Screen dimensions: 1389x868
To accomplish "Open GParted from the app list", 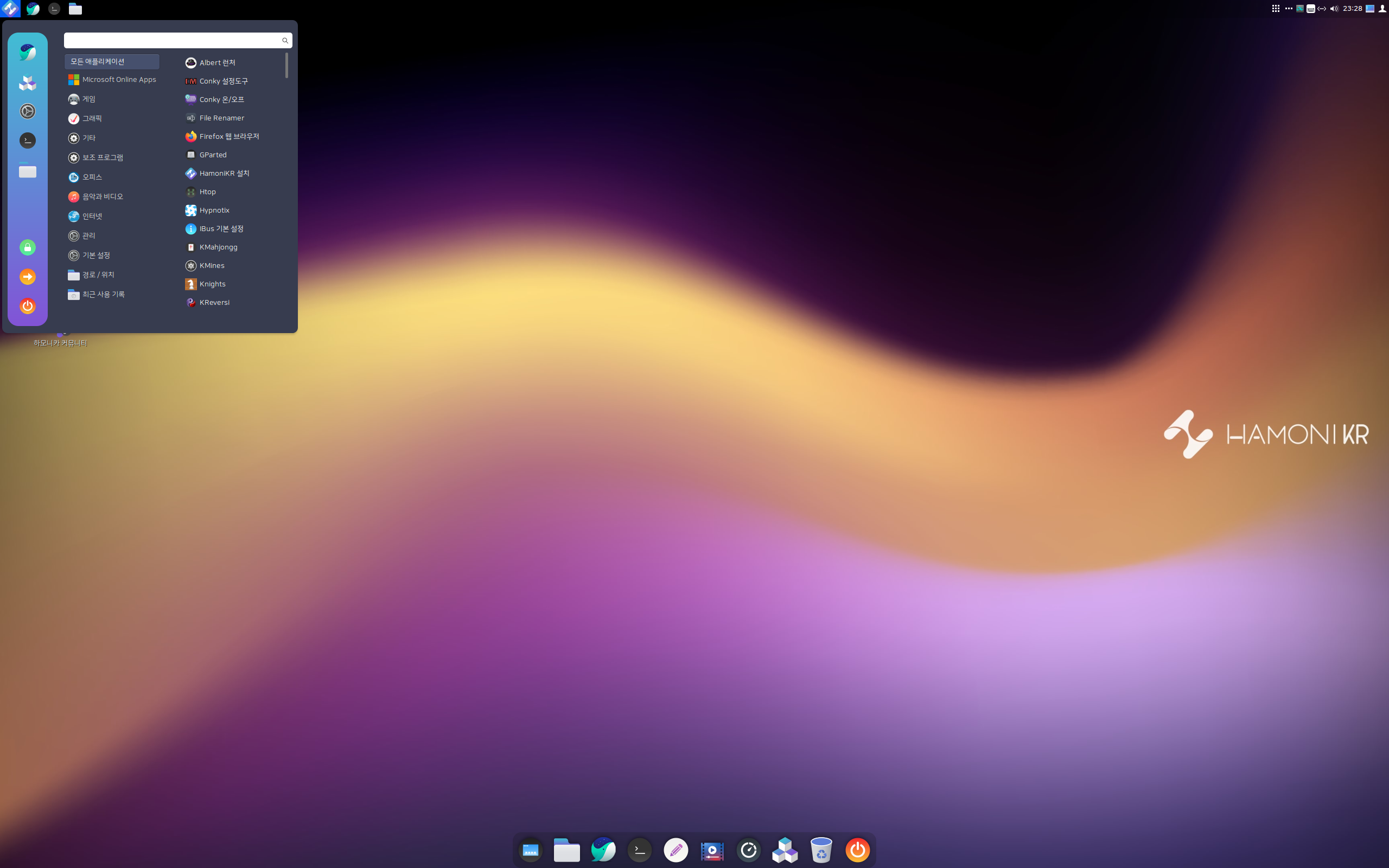I will tap(232, 155).
